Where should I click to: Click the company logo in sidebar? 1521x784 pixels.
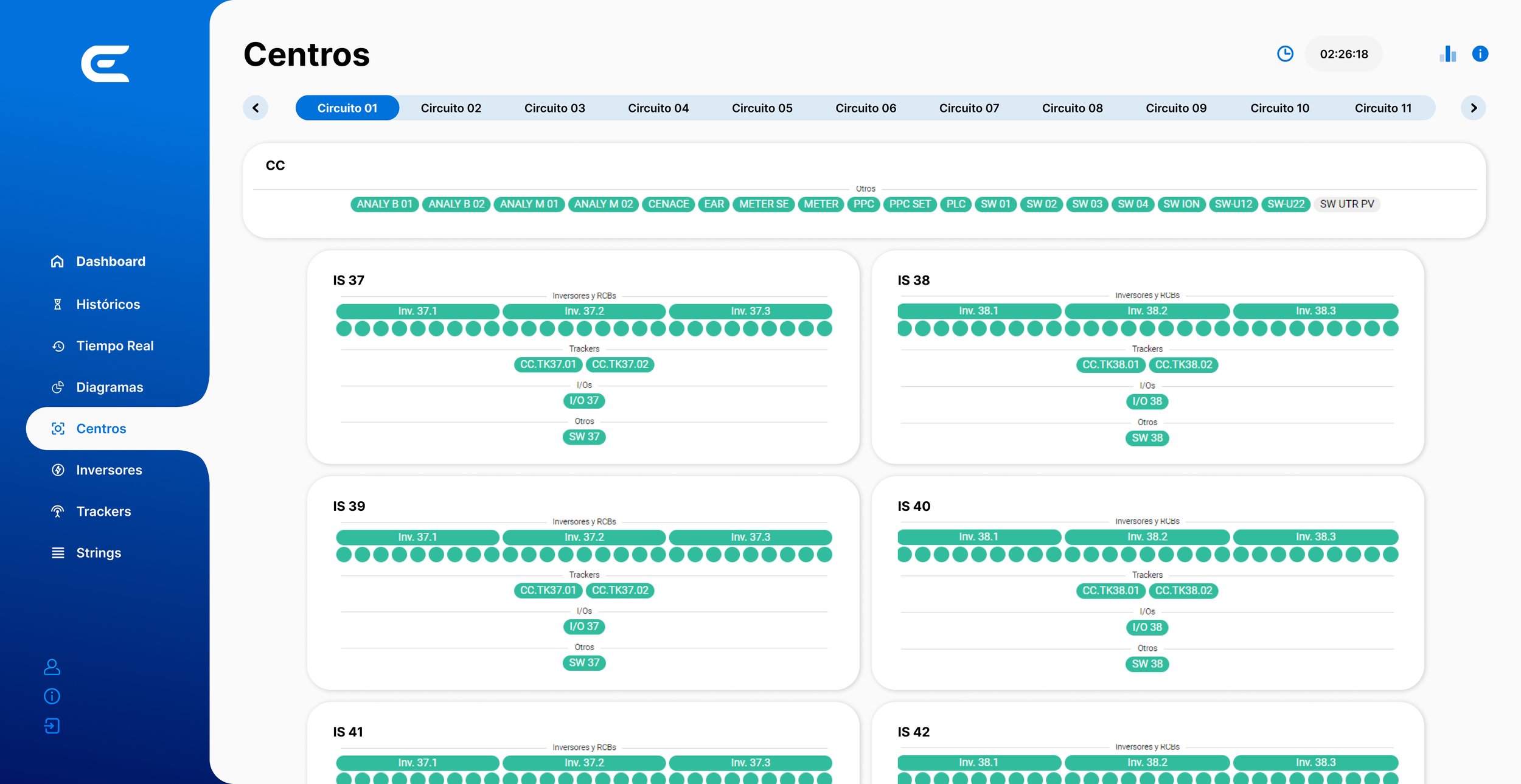point(105,64)
